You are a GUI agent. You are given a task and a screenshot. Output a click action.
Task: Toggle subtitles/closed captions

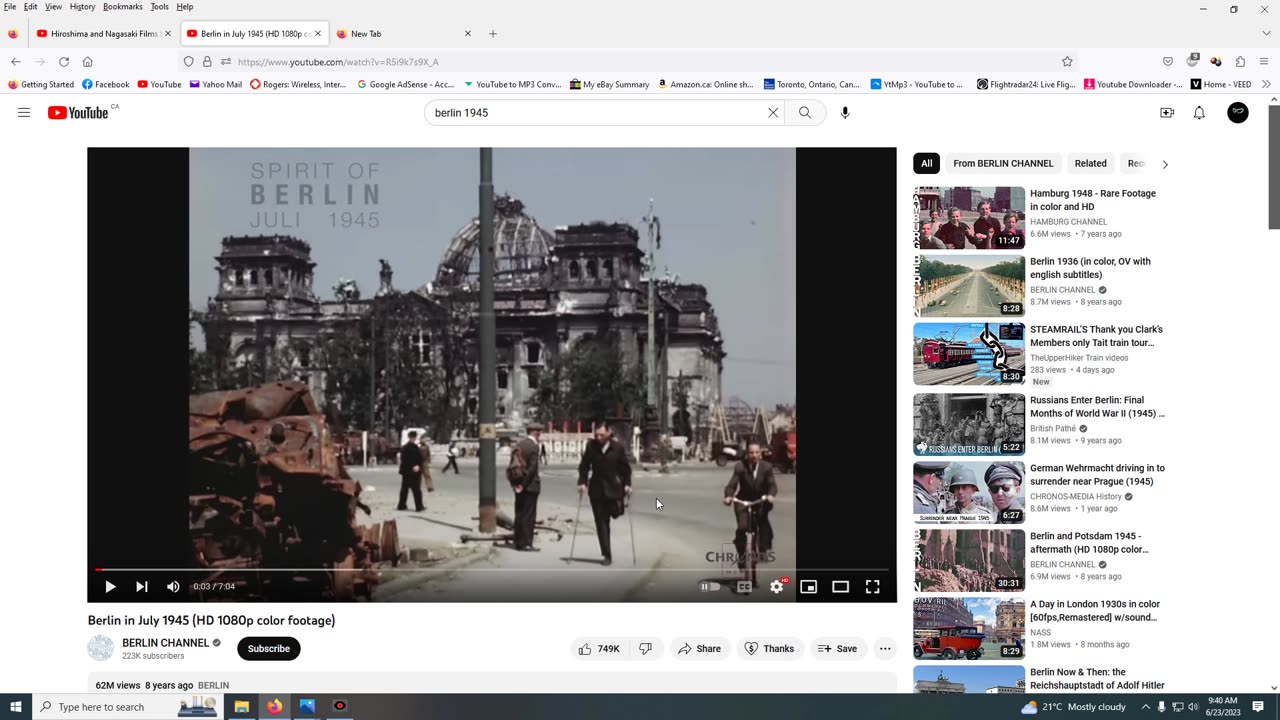(x=744, y=587)
